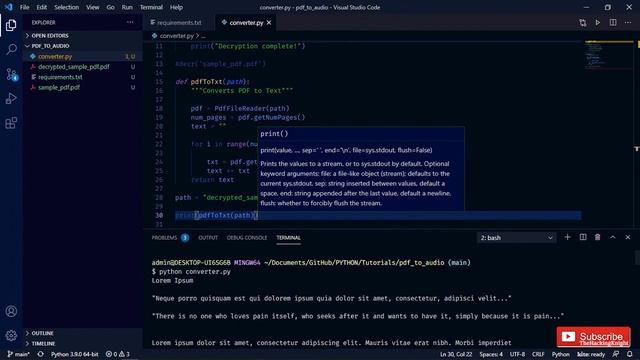Viewport: 640px width, 360px height.
Task: Click the YouTube Subscribe button
Action: 593,337
